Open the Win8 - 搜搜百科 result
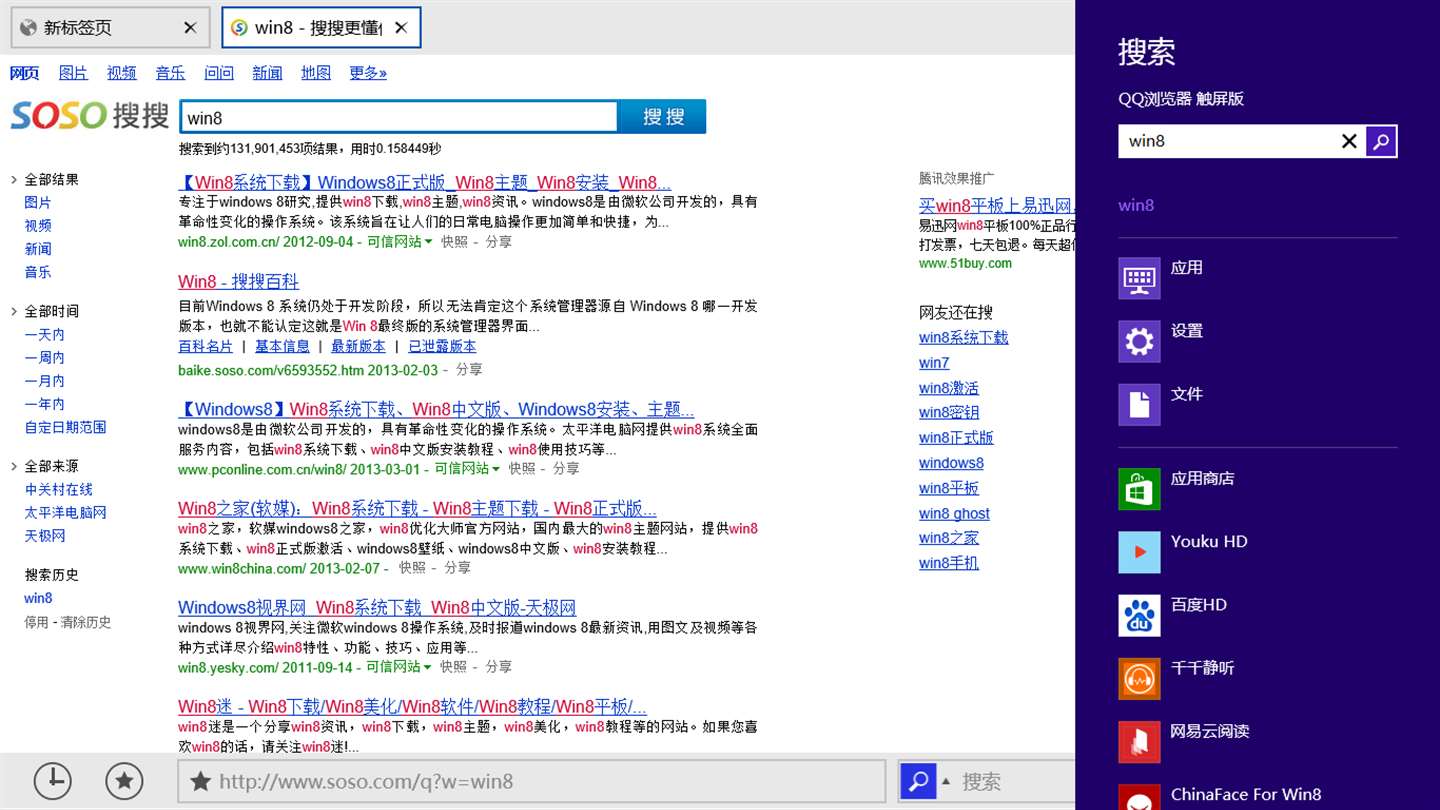This screenshot has width=1440, height=810. pyautogui.click(x=239, y=282)
